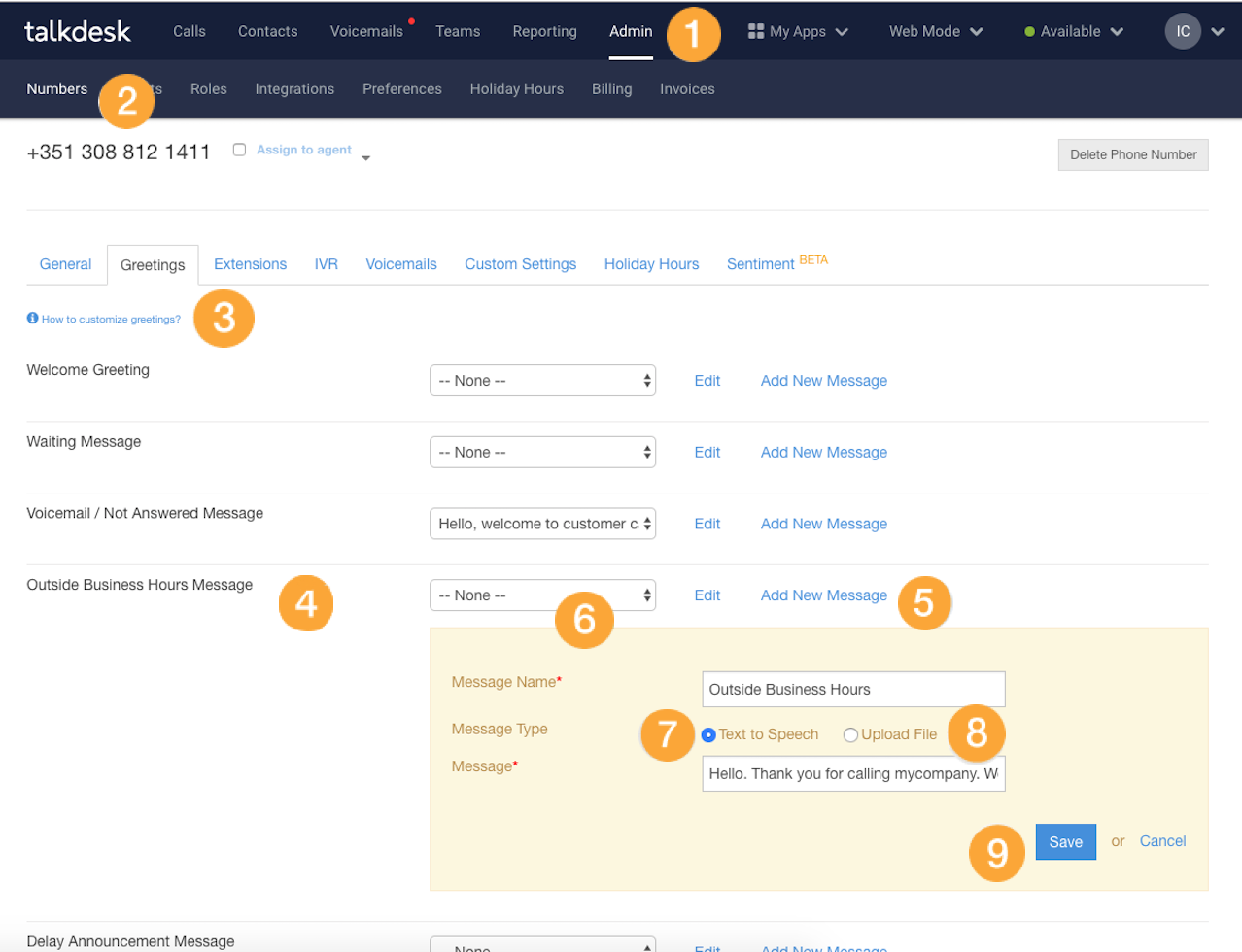Screen dimensions: 1242x952
Task: Add New Message for Welcome Greeting
Action: coord(824,381)
